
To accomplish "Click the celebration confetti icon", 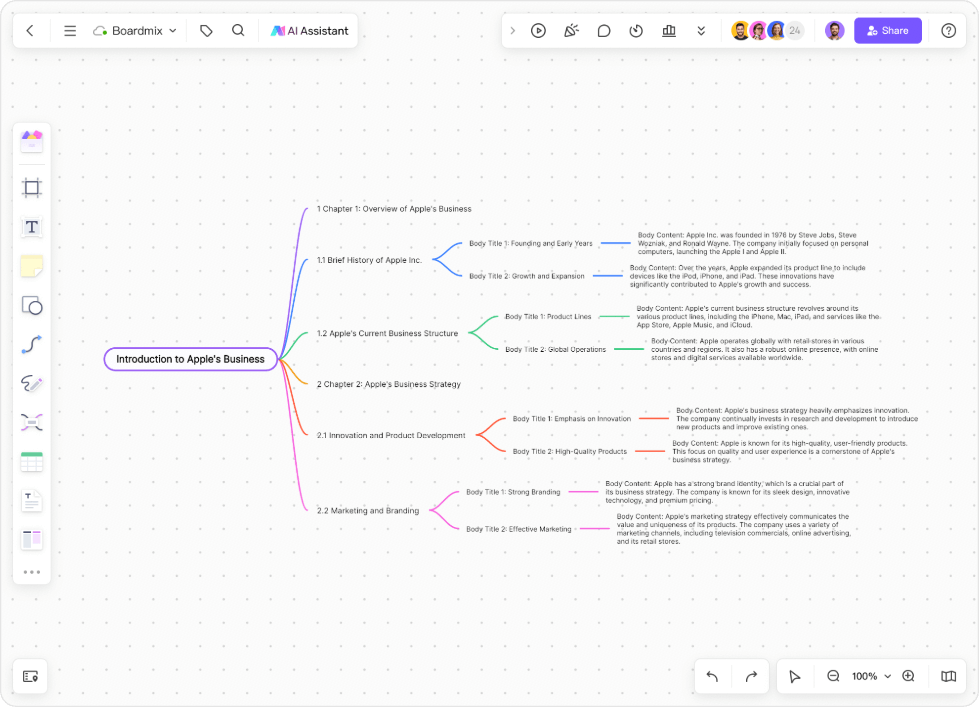I will point(571,31).
